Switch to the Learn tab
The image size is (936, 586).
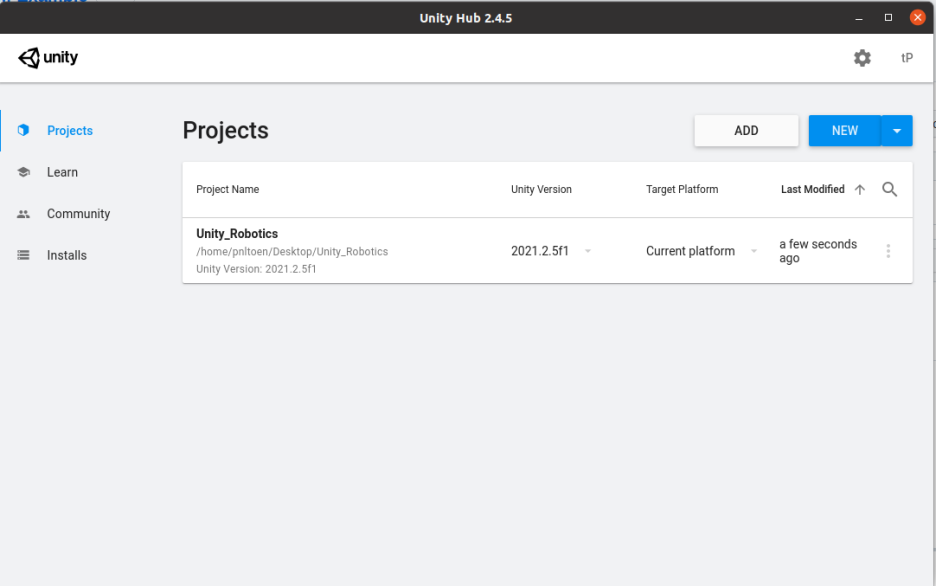coord(62,172)
